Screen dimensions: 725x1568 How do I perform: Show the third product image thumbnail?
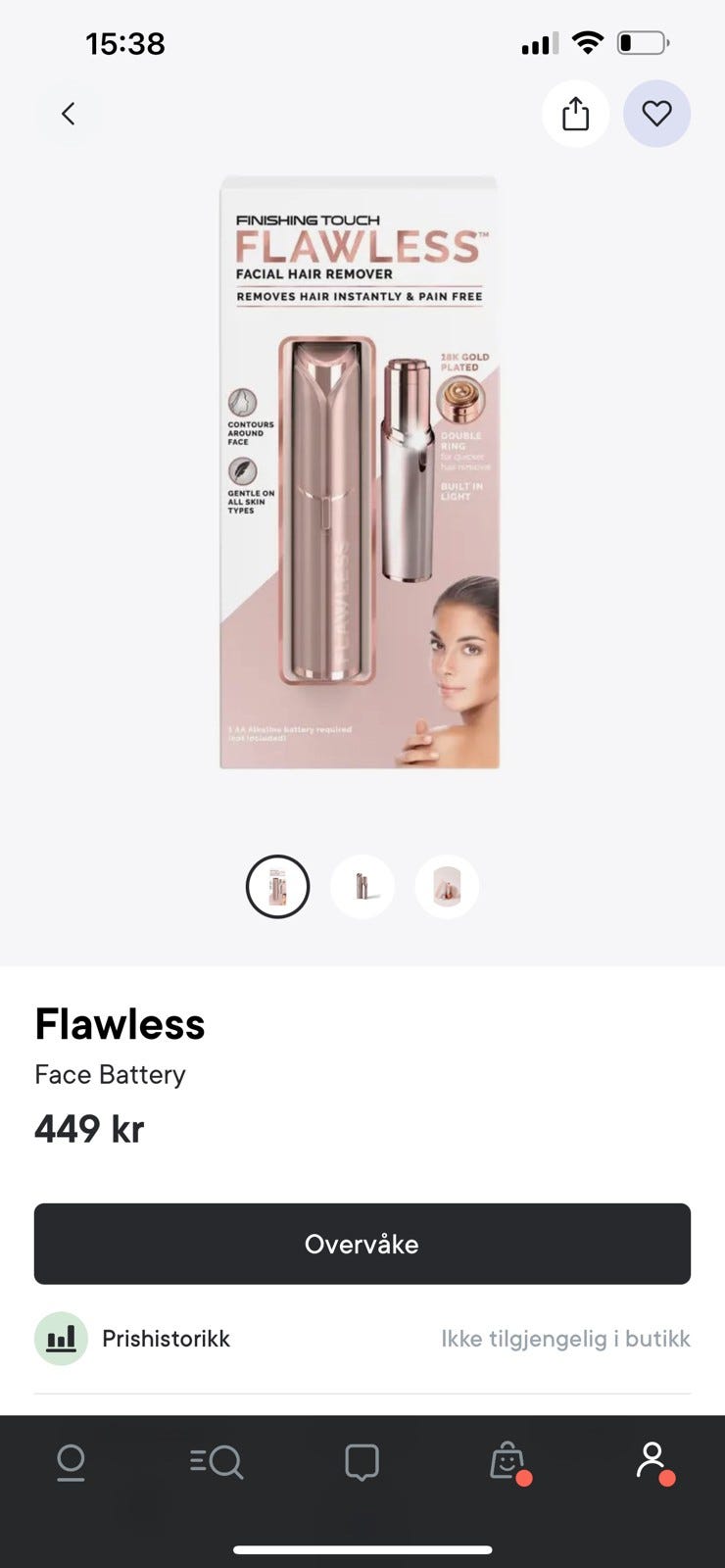(x=447, y=887)
